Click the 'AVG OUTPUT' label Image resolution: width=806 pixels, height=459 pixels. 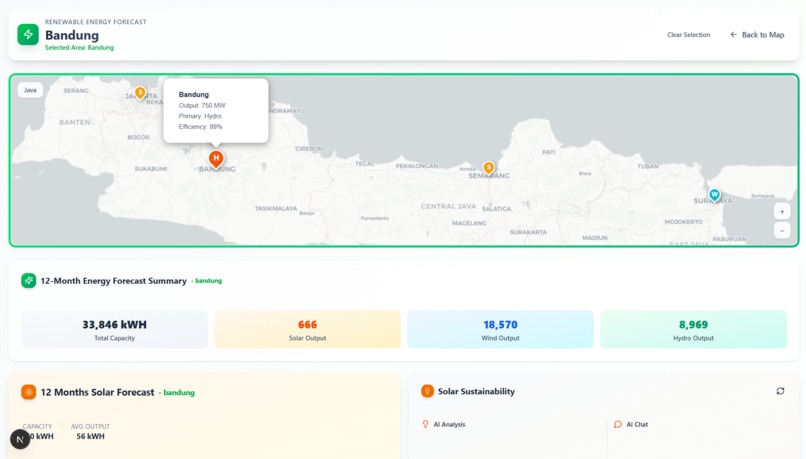(90, 427)
